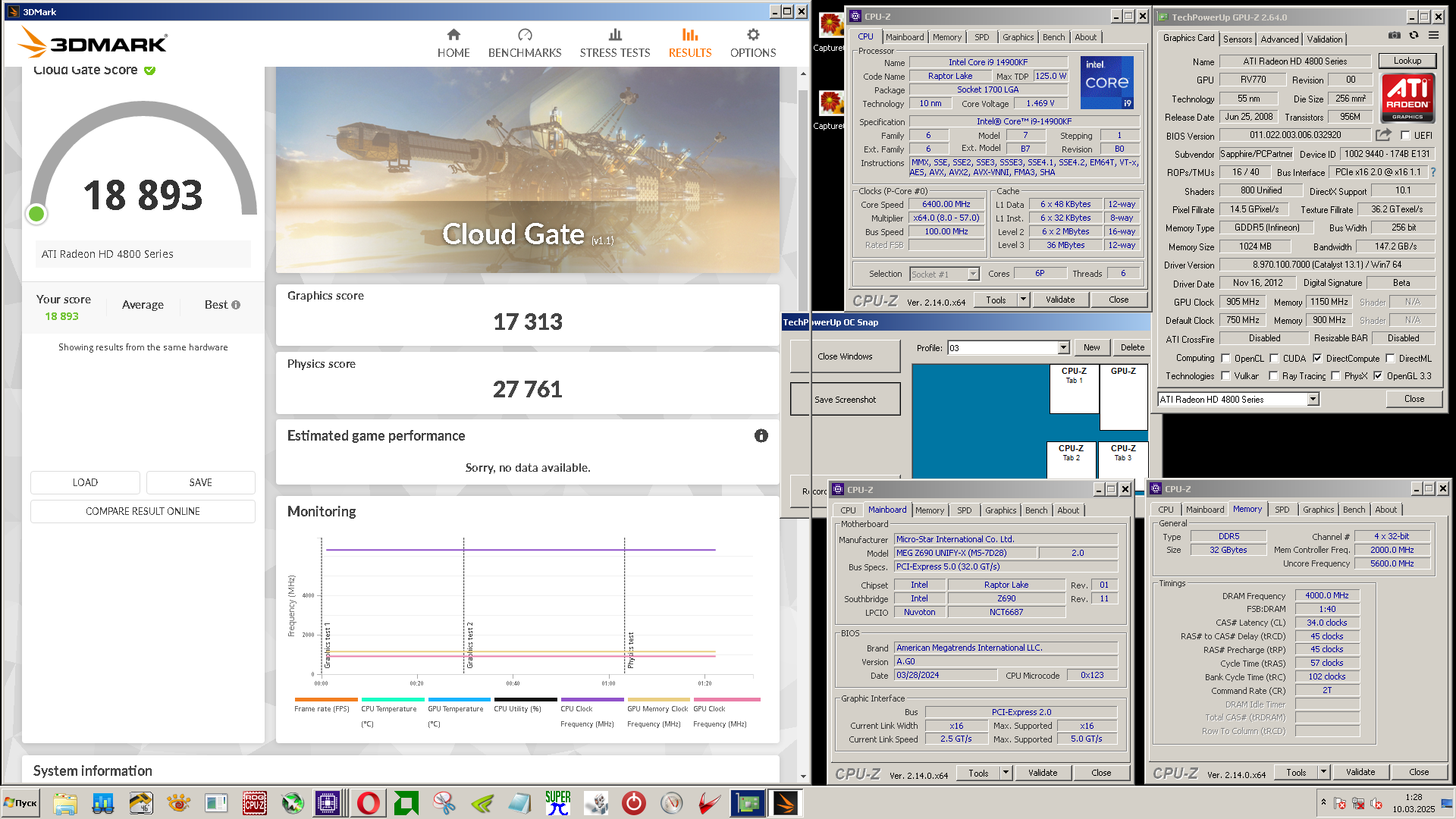The image size is (1456, 819).
Task: Expand the Tools arrow in the CPU-Z Mainboard window
Action: [1006, 773]
